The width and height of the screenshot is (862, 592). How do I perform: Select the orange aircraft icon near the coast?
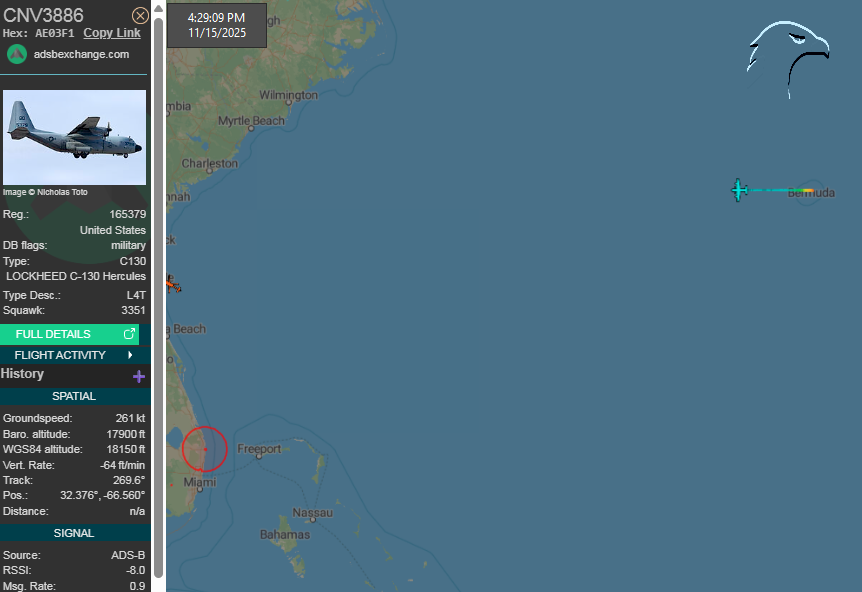(x=173, y=284)
